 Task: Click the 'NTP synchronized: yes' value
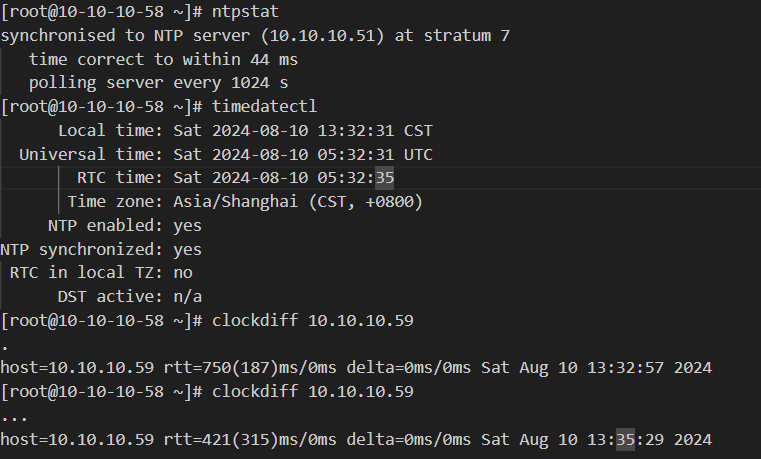pyautogui.click(x=187, y=249)
